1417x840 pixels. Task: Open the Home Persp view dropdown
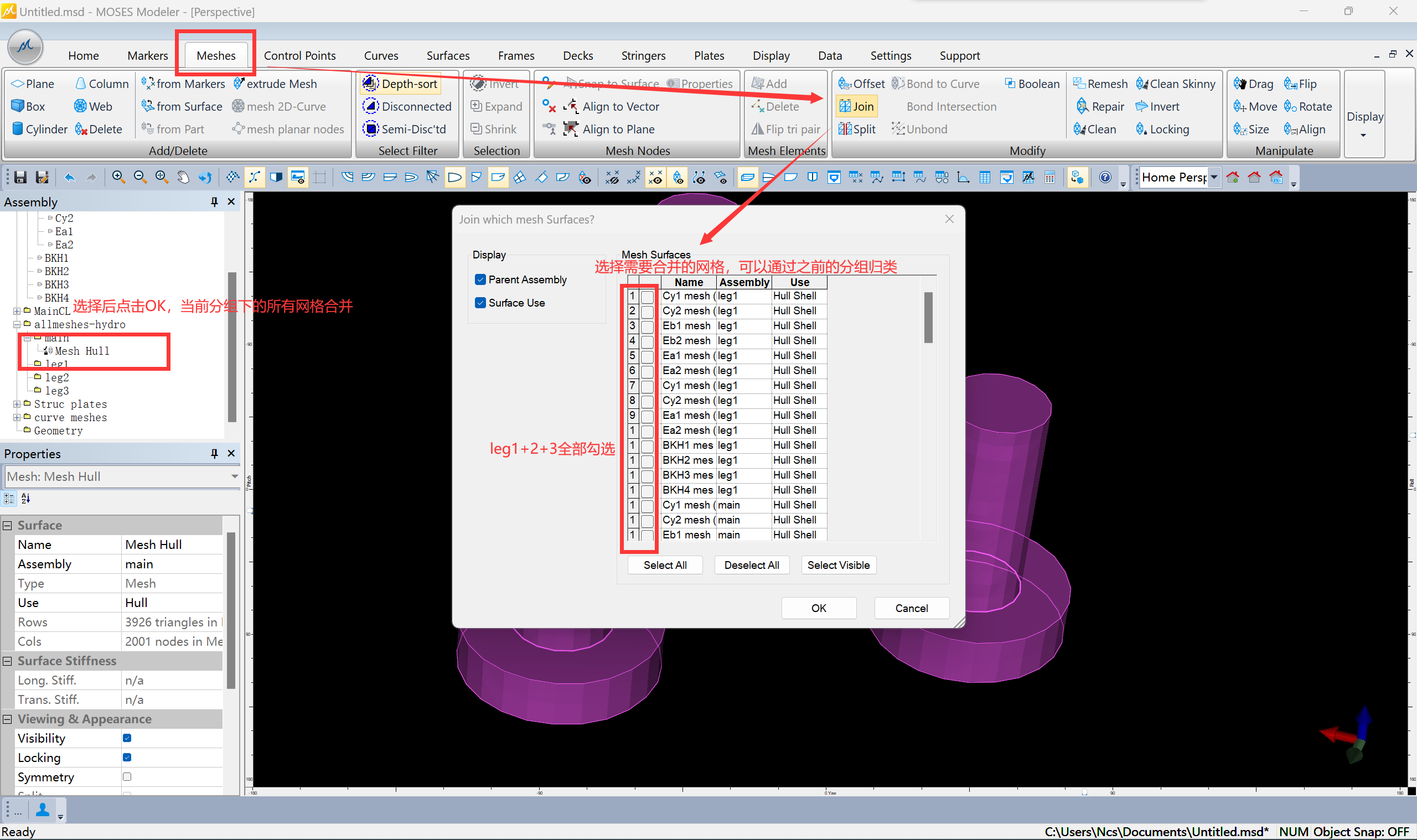[x=1214, y=177]
